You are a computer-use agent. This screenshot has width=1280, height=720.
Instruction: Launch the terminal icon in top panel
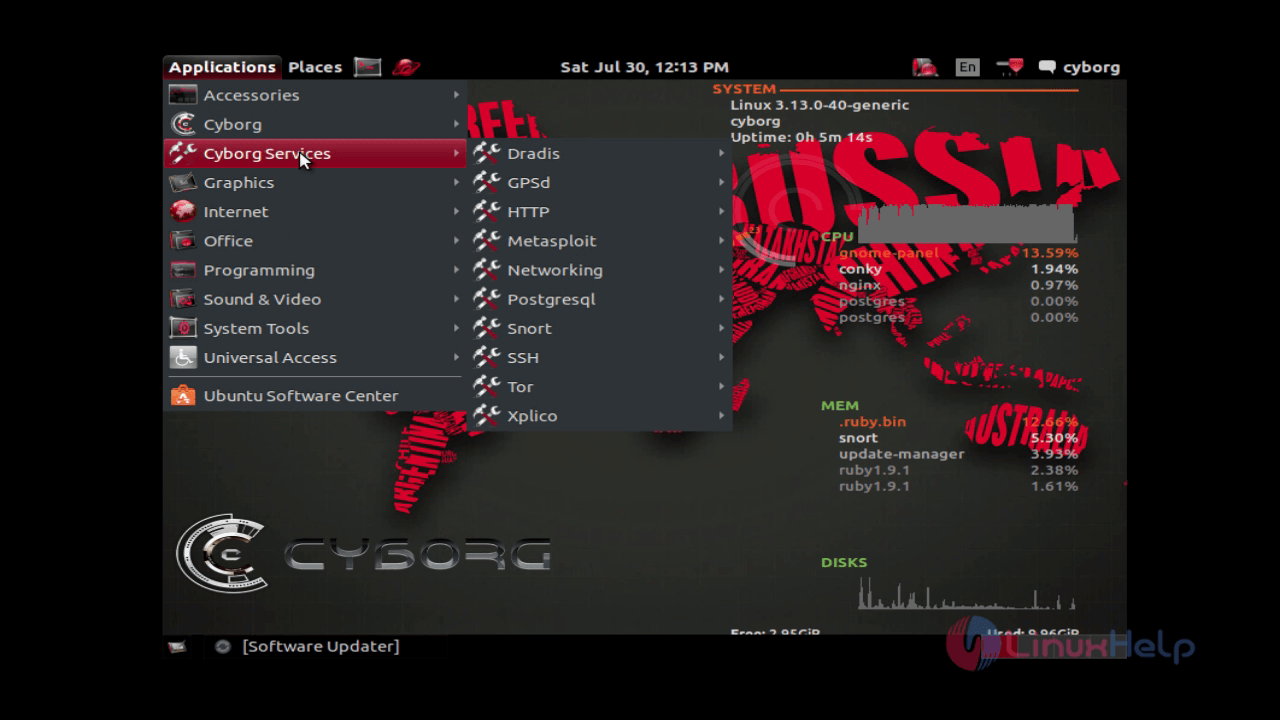368,67
